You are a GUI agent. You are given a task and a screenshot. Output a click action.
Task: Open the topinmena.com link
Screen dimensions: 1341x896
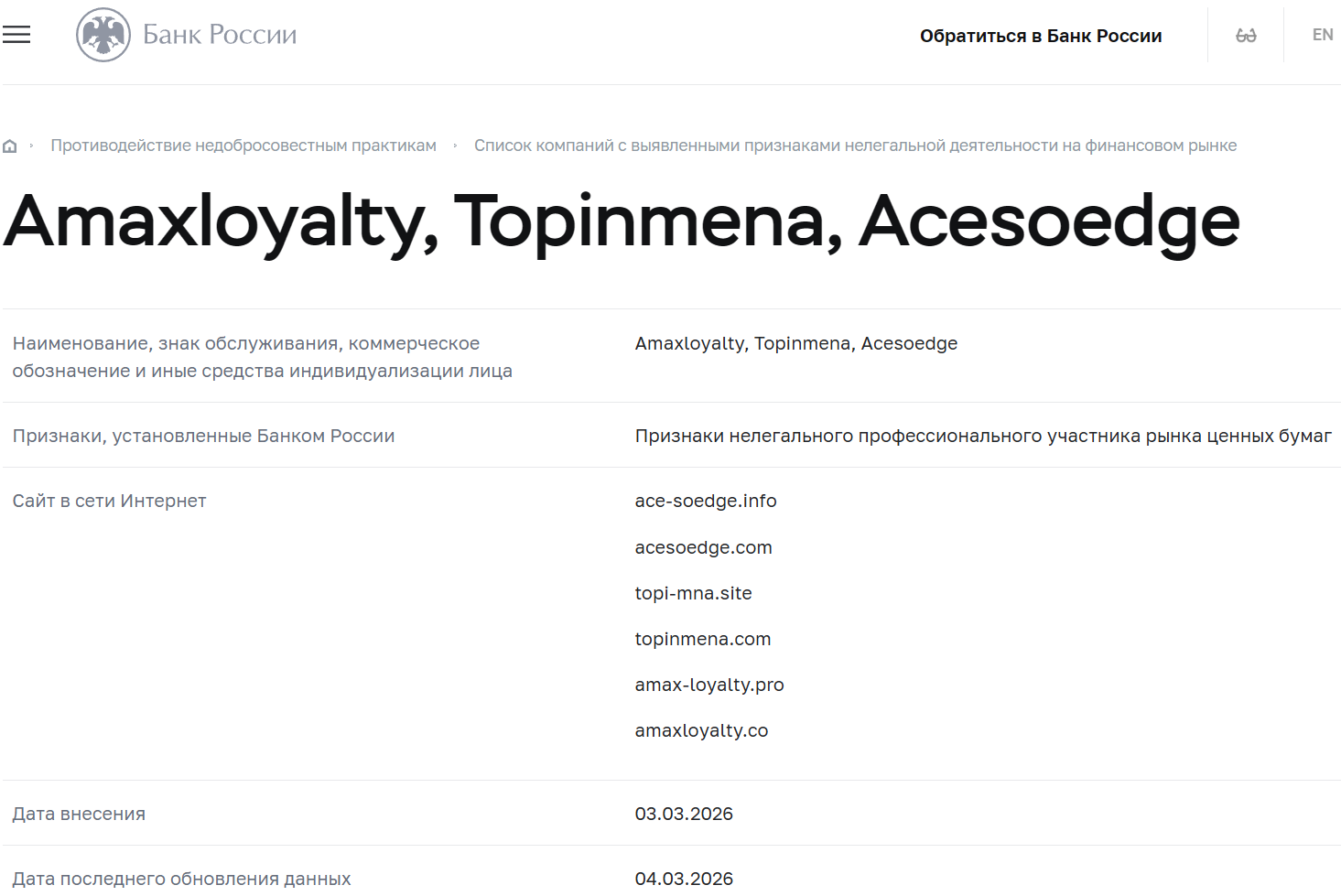click(x=702, y=639)
